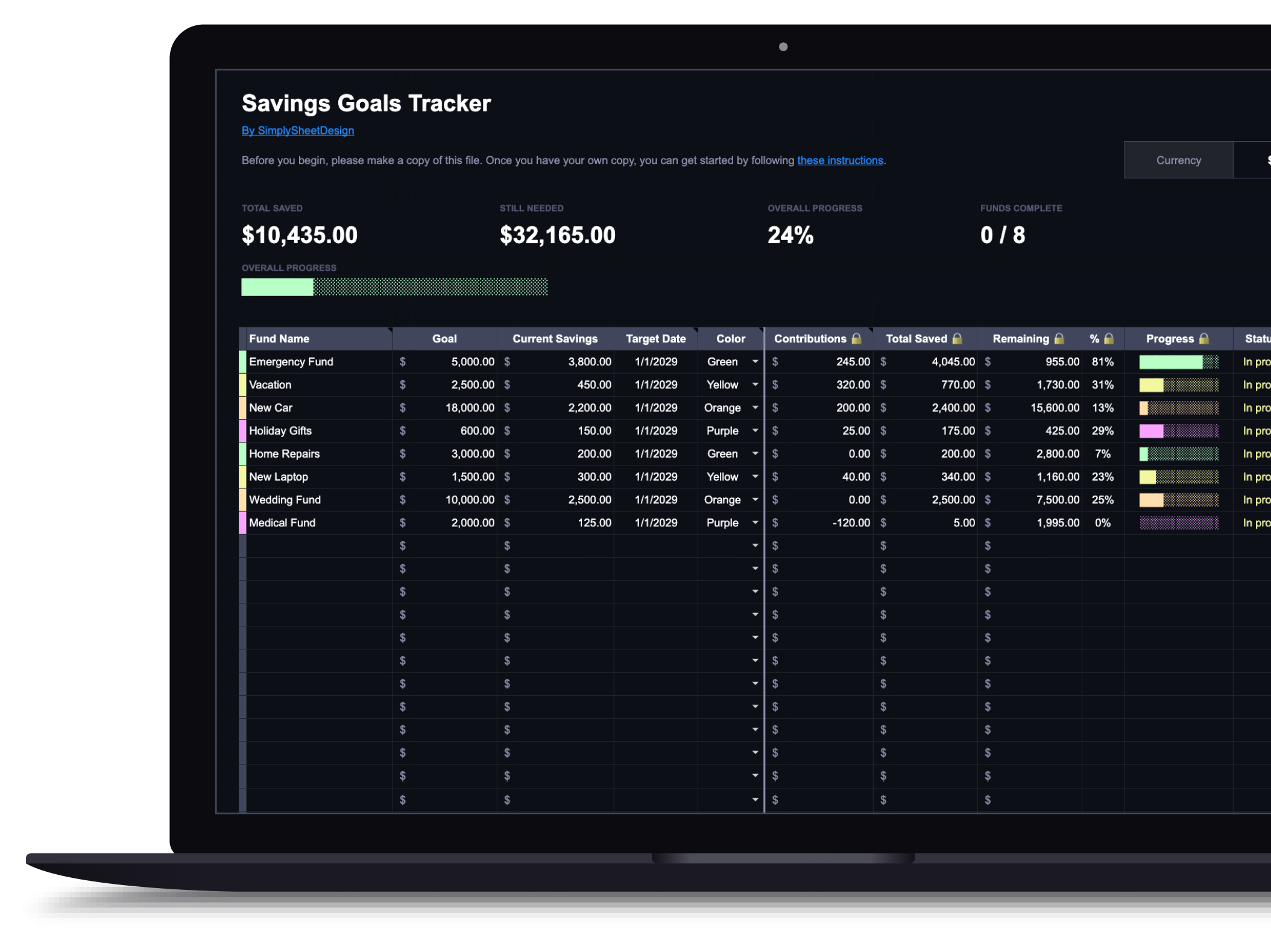Click the Contributions column header text
This screenshot has height=952, width=1271.
pyautogui.click(x=810, y=339)
